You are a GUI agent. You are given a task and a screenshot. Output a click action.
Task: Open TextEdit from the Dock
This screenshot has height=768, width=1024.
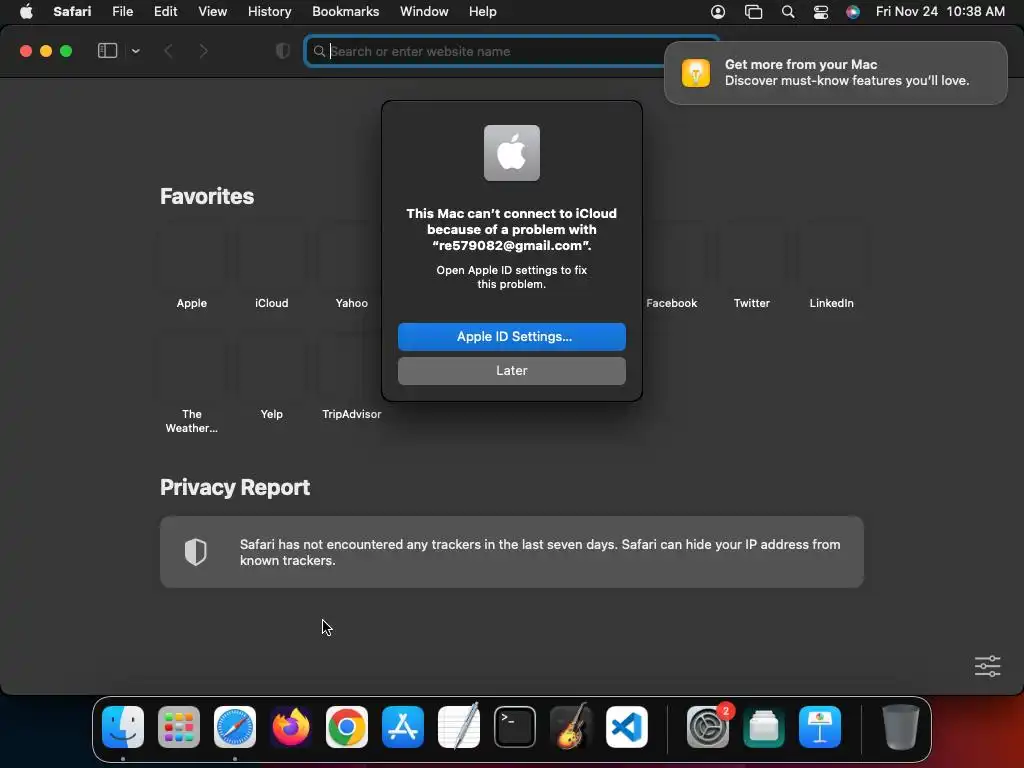click(x=459, y=727)
